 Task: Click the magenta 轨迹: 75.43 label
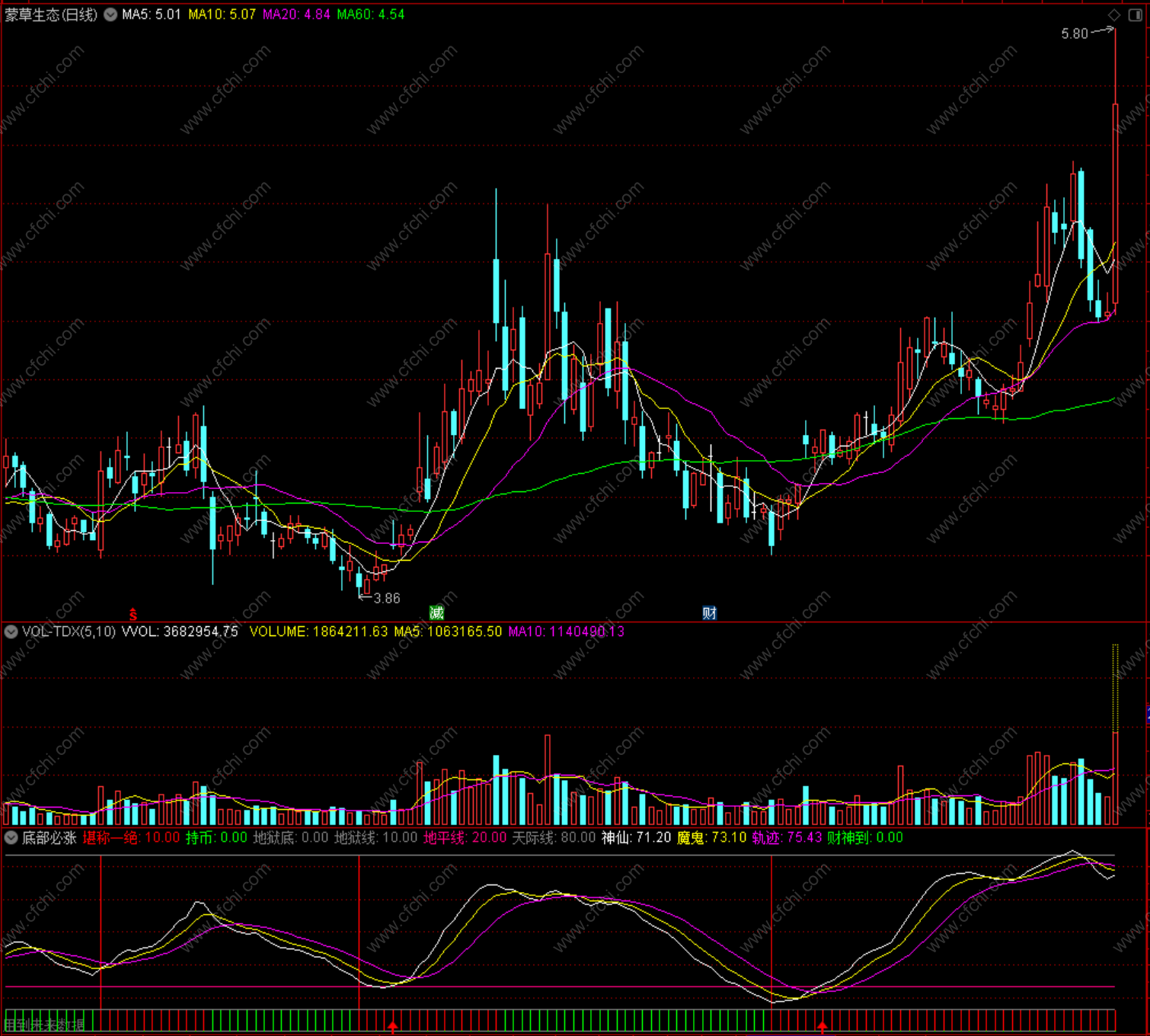(x=787, y=838)
